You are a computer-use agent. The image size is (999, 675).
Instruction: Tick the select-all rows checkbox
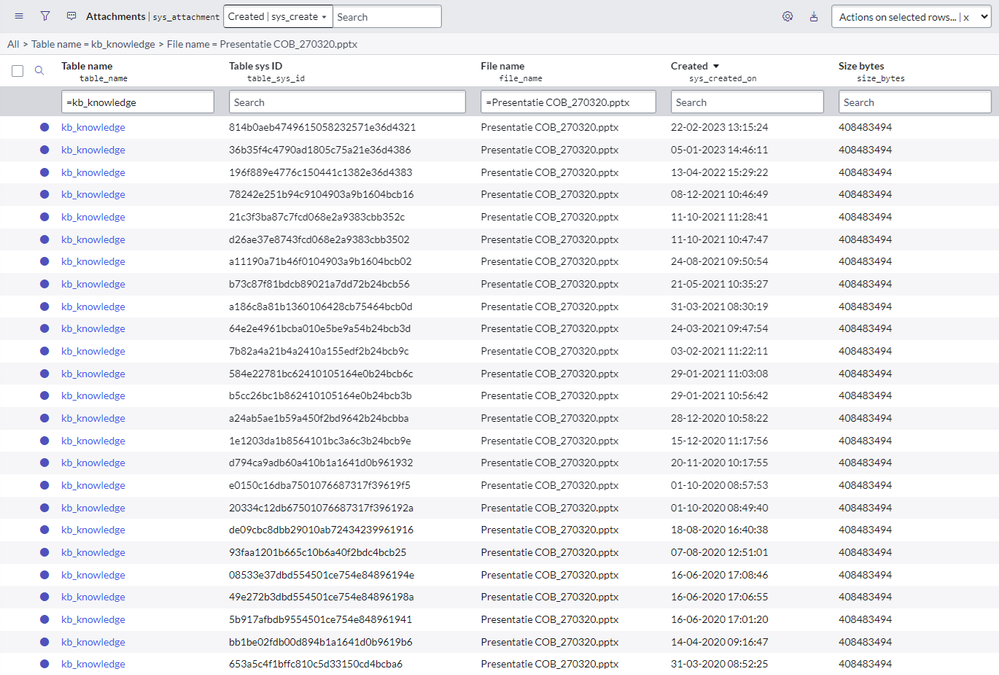click(x=18, y=71)
